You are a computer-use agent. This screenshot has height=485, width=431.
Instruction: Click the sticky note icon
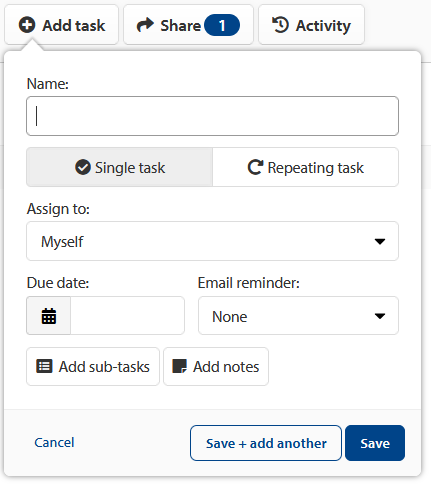[x=179, y=366]
